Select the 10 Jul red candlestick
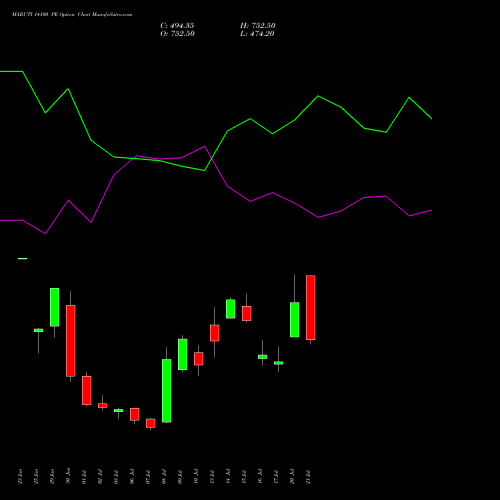Screen dimensions: 500x500 199,359
